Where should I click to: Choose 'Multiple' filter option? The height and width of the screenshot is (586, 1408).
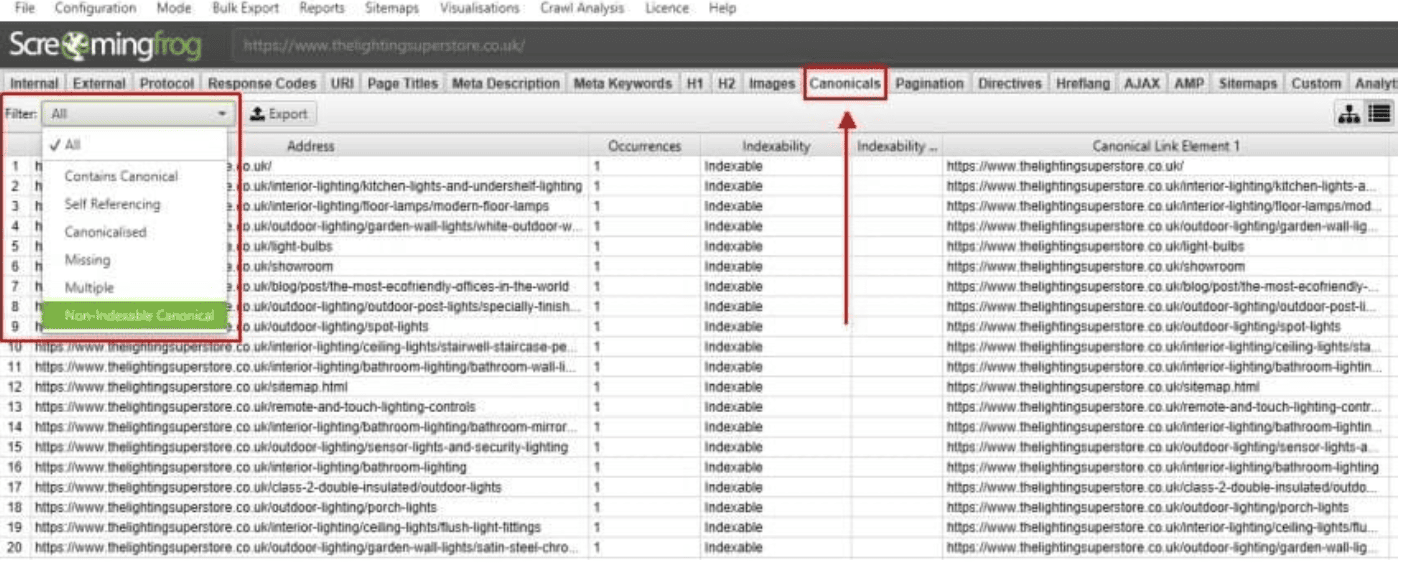(x=134, y=288)
